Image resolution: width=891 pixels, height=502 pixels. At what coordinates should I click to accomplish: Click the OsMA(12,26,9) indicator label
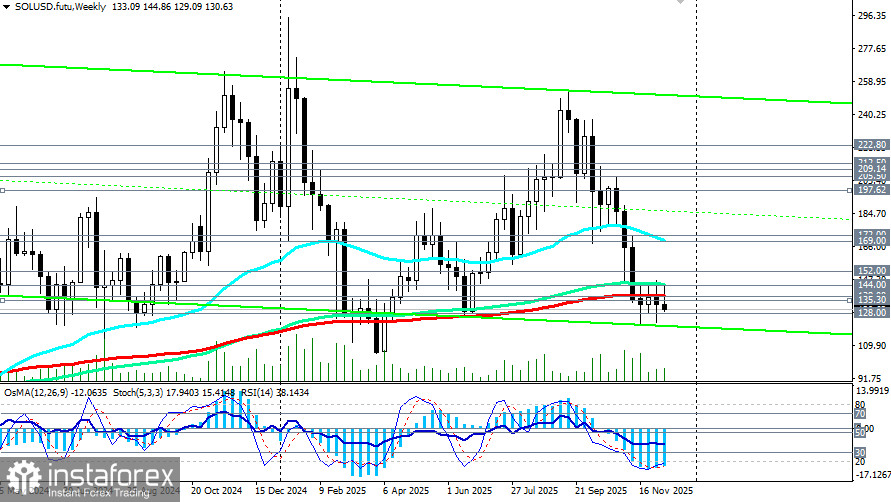pyautogui.click(x=56, y=392)
